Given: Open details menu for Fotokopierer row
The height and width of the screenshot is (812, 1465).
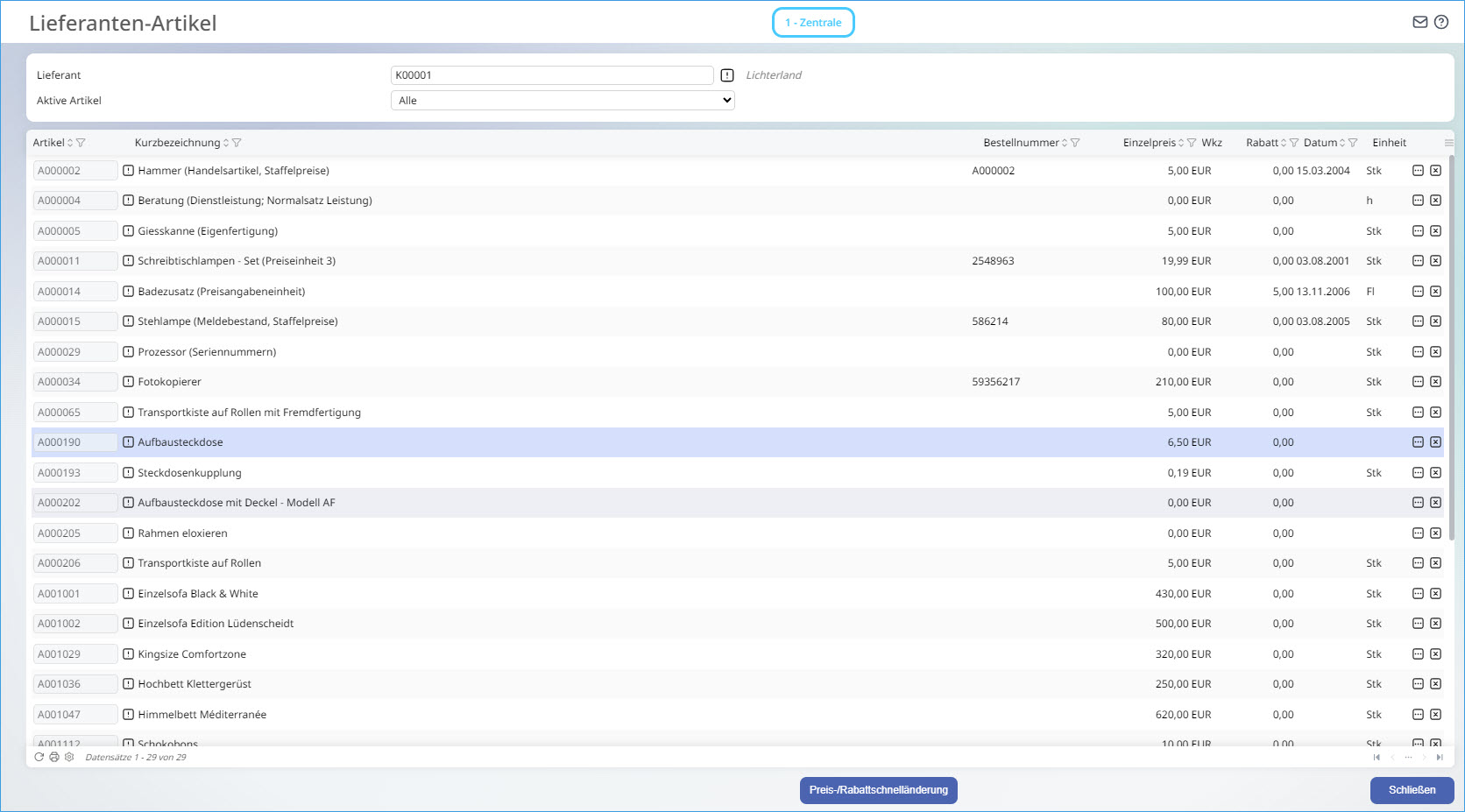Looking at the screenshot, I should 1418,382.
